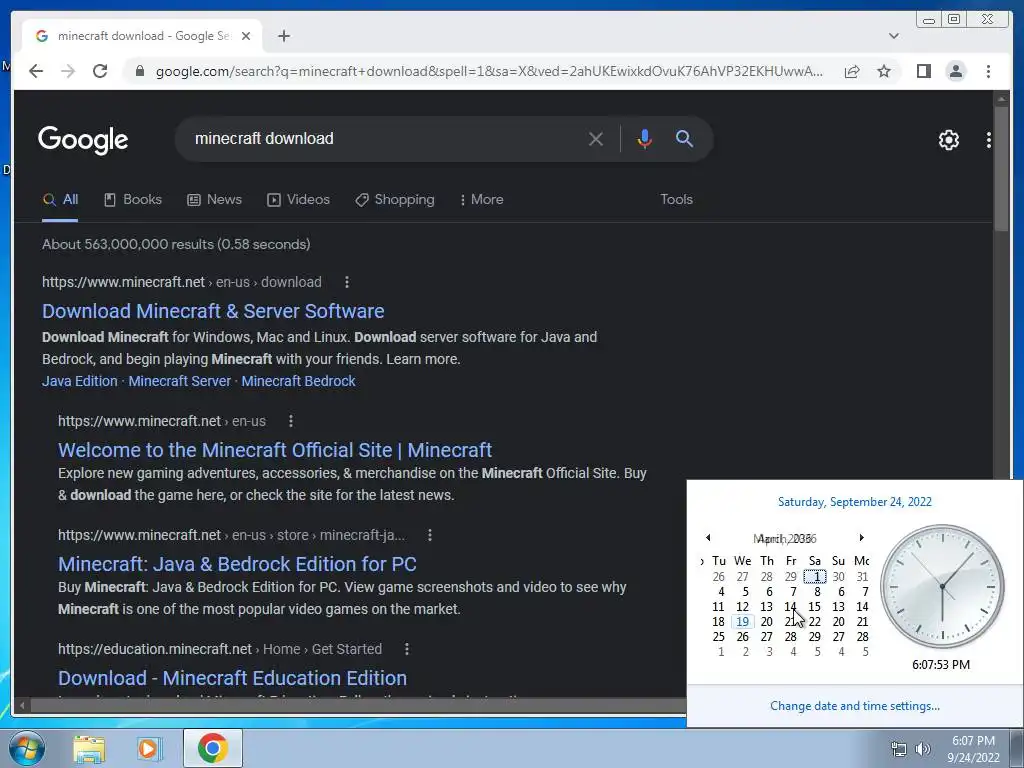
Task: Click the analog clock face
Action: point(942,586)
